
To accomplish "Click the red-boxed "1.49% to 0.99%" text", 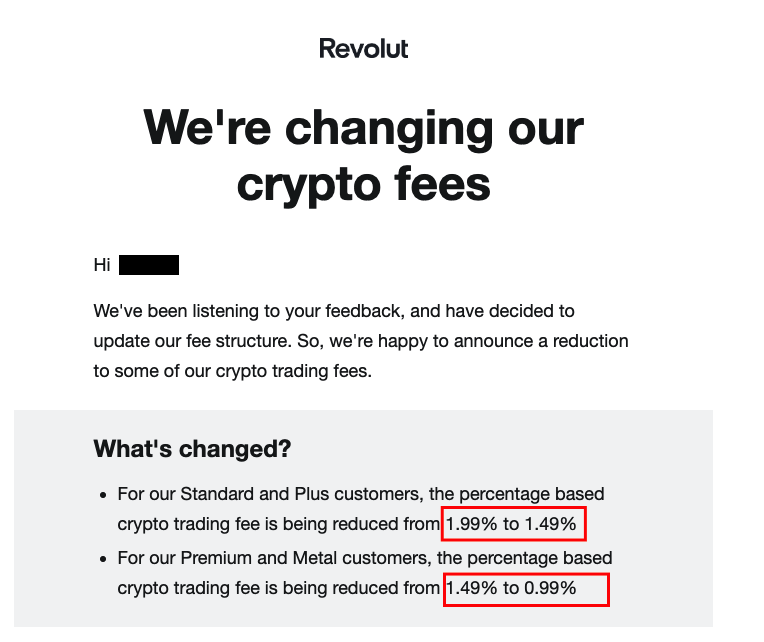I will tap(511, 588).
